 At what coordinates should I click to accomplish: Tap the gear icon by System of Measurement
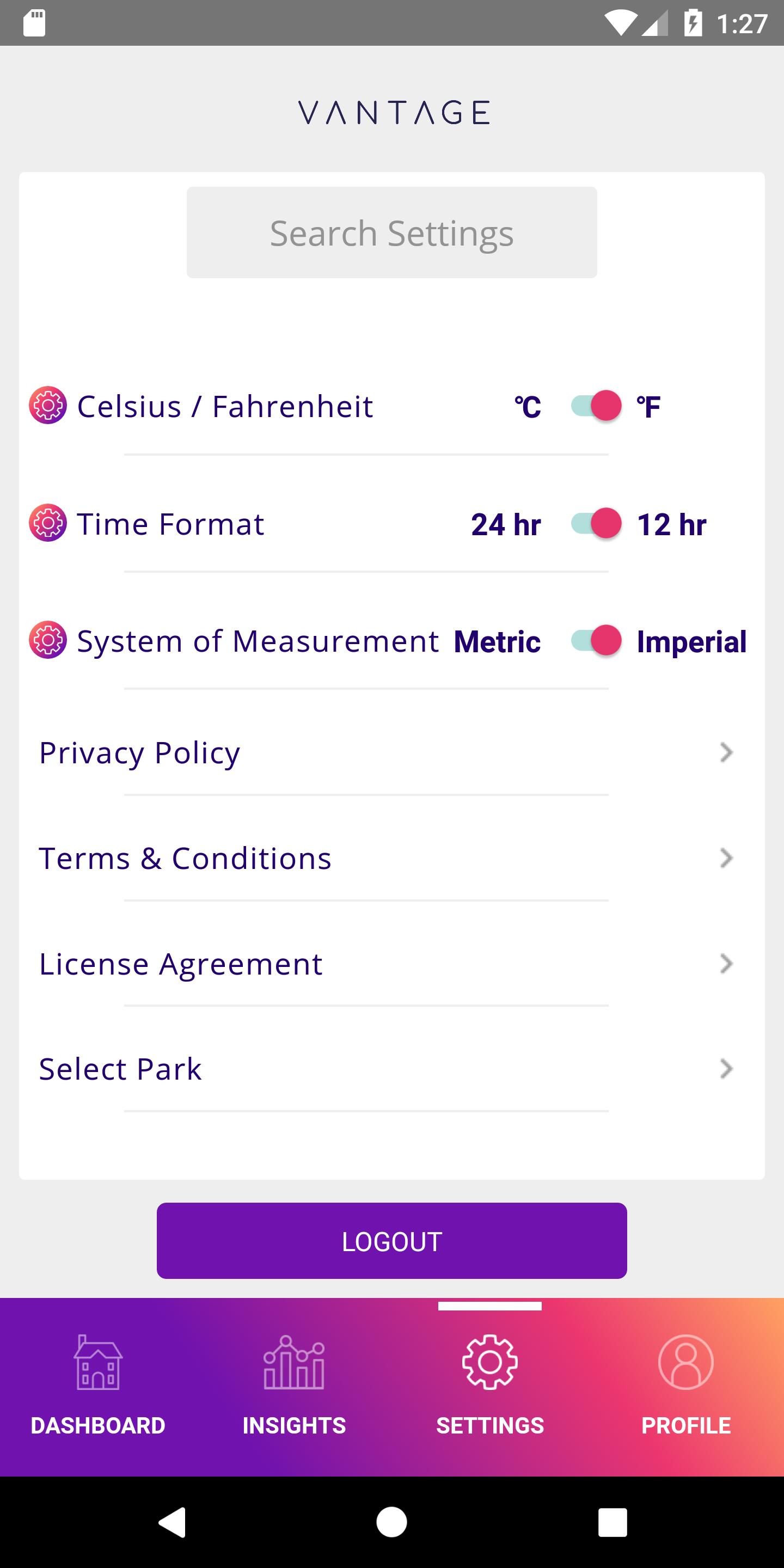pos(47,640)
